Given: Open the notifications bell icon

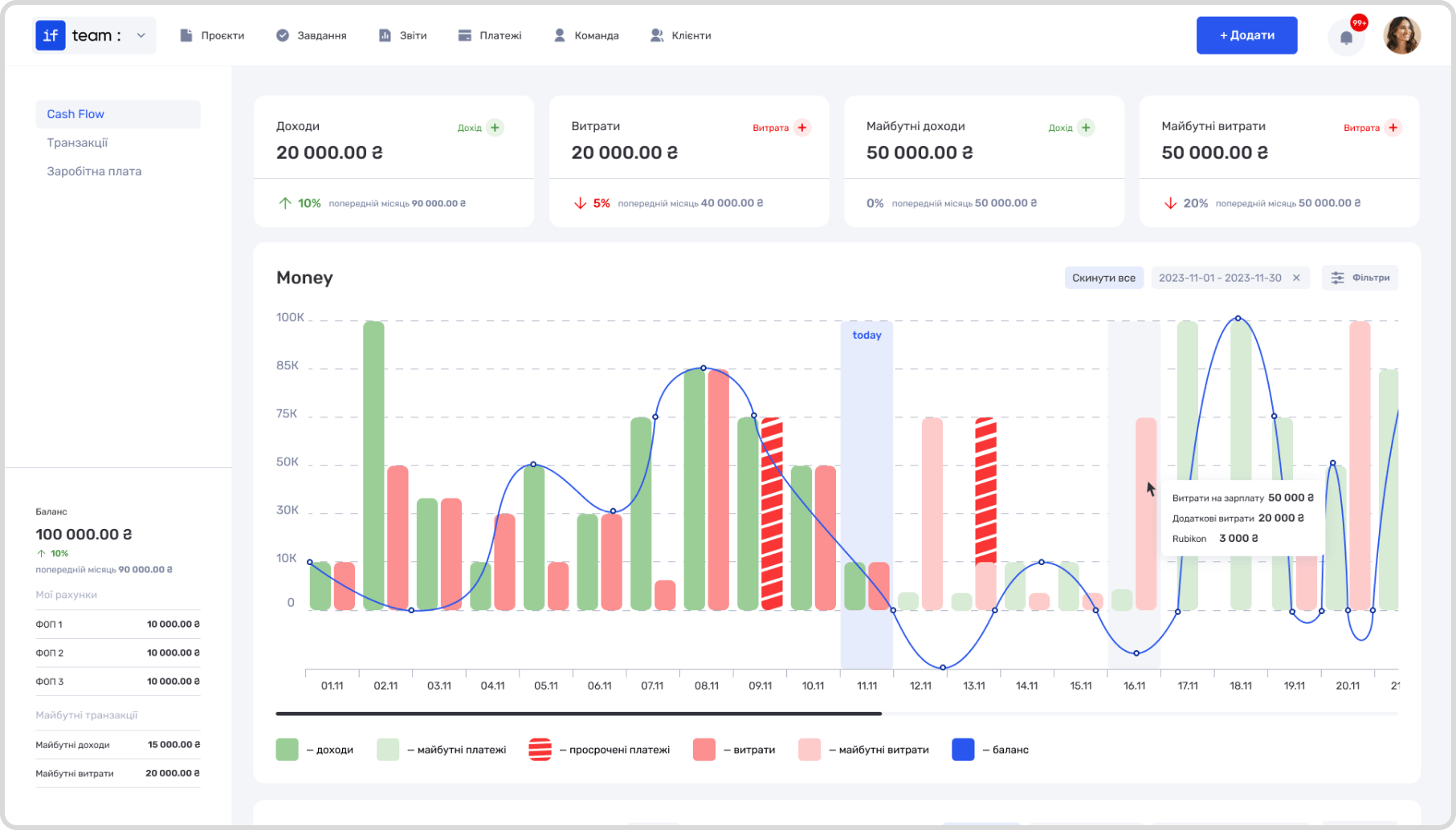Looking at the screenshot, I should coord(1346,37).
